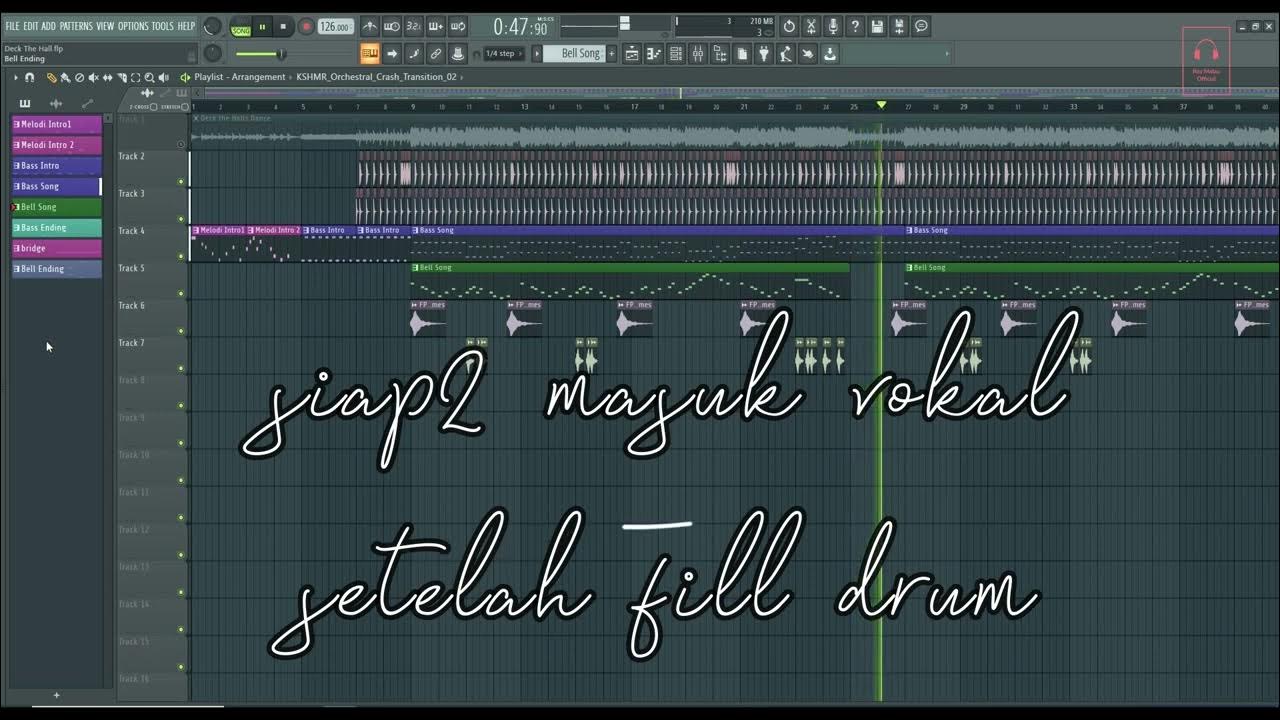Click the record button
Image resolution: width=1280 pixels, height=720 pixels.
tap(306, 28)
